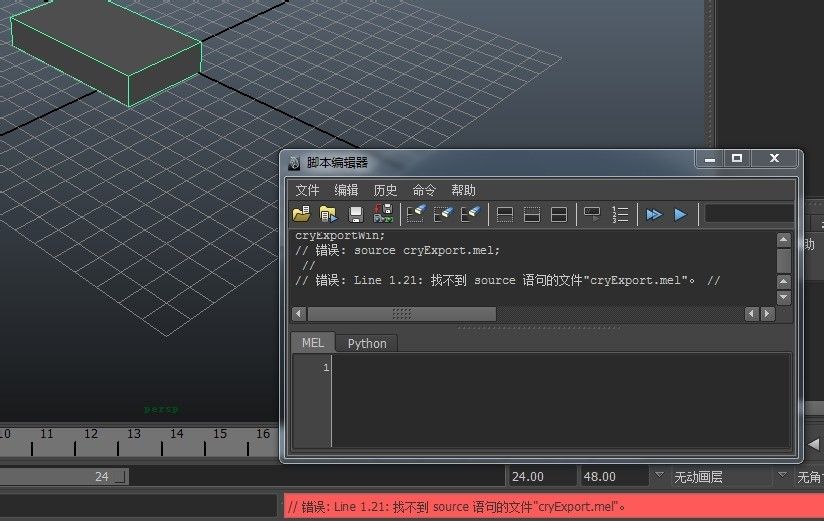Viewport: 824px width, 521px height.
Task: Click the 'Line 1.21' error history line
Action: (507, 280)
